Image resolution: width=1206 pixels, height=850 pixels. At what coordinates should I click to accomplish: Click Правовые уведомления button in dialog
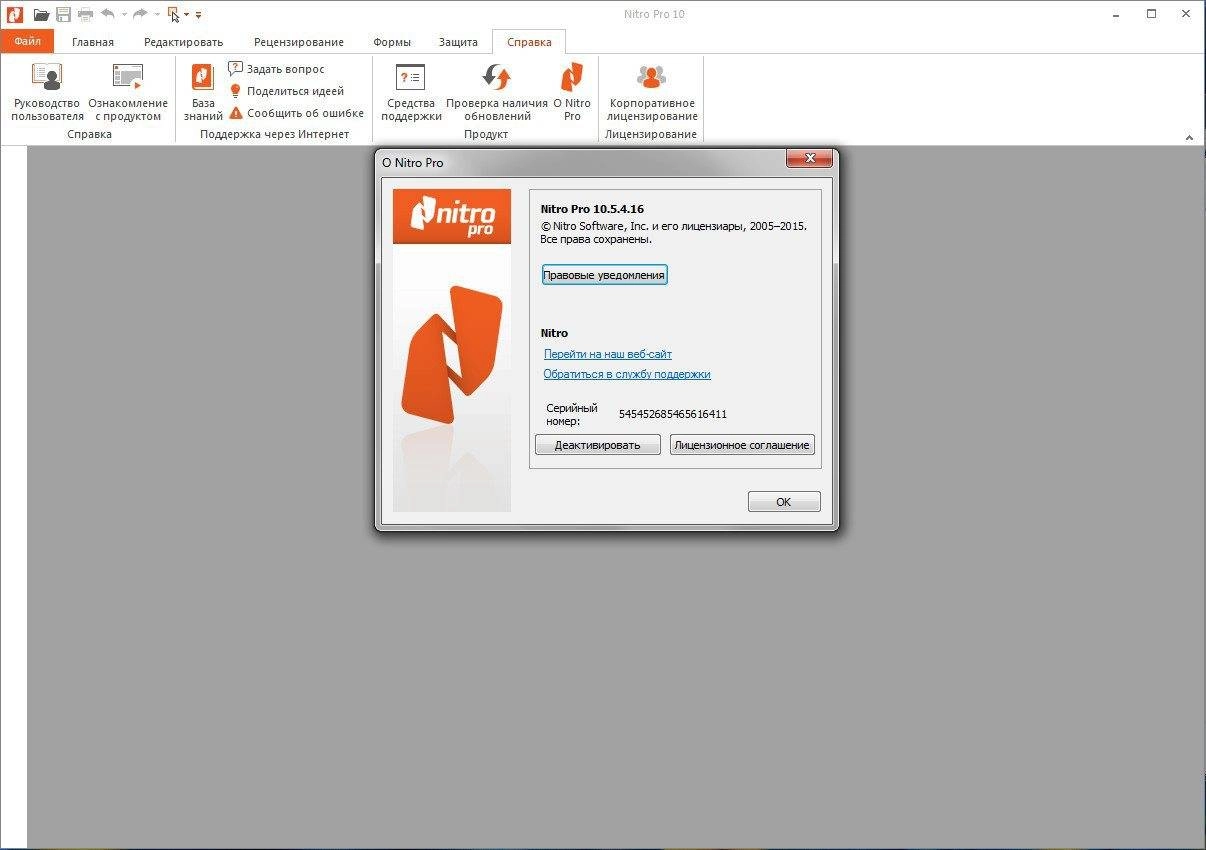tap(604, 275)
